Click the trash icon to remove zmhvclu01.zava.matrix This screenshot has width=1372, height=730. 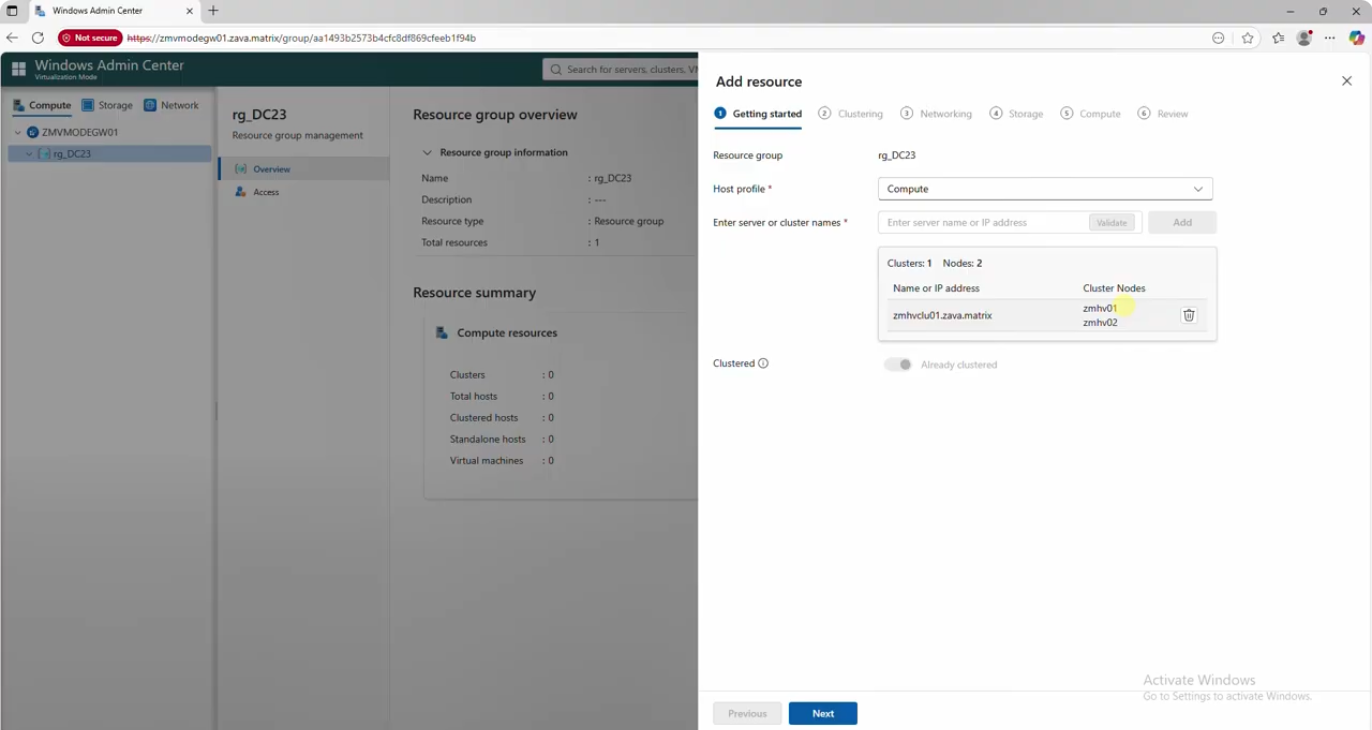pos(1188,314)
